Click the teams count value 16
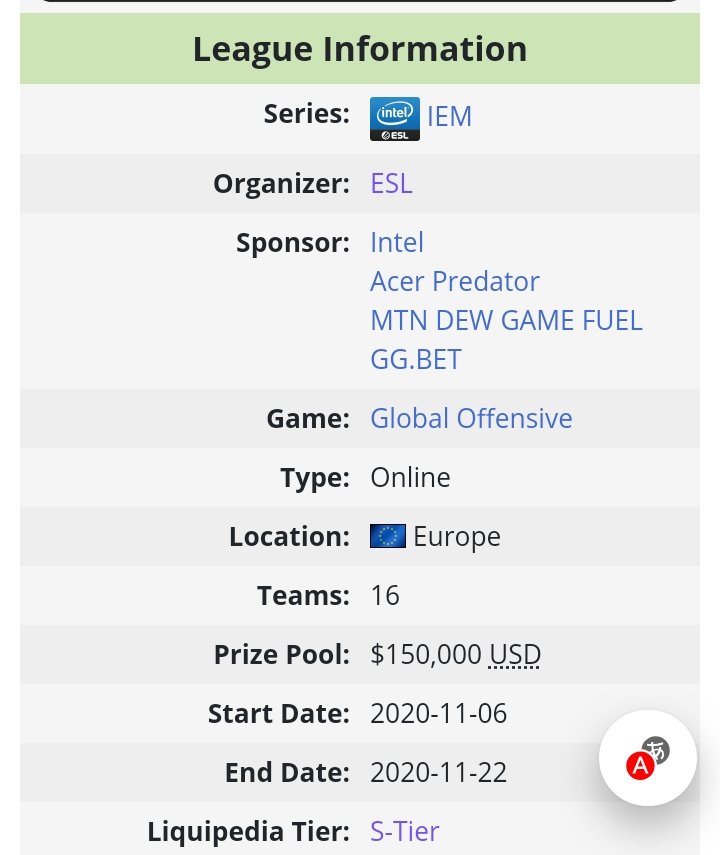The width and height of the screenshot is (720, 855). click(385, 596)
